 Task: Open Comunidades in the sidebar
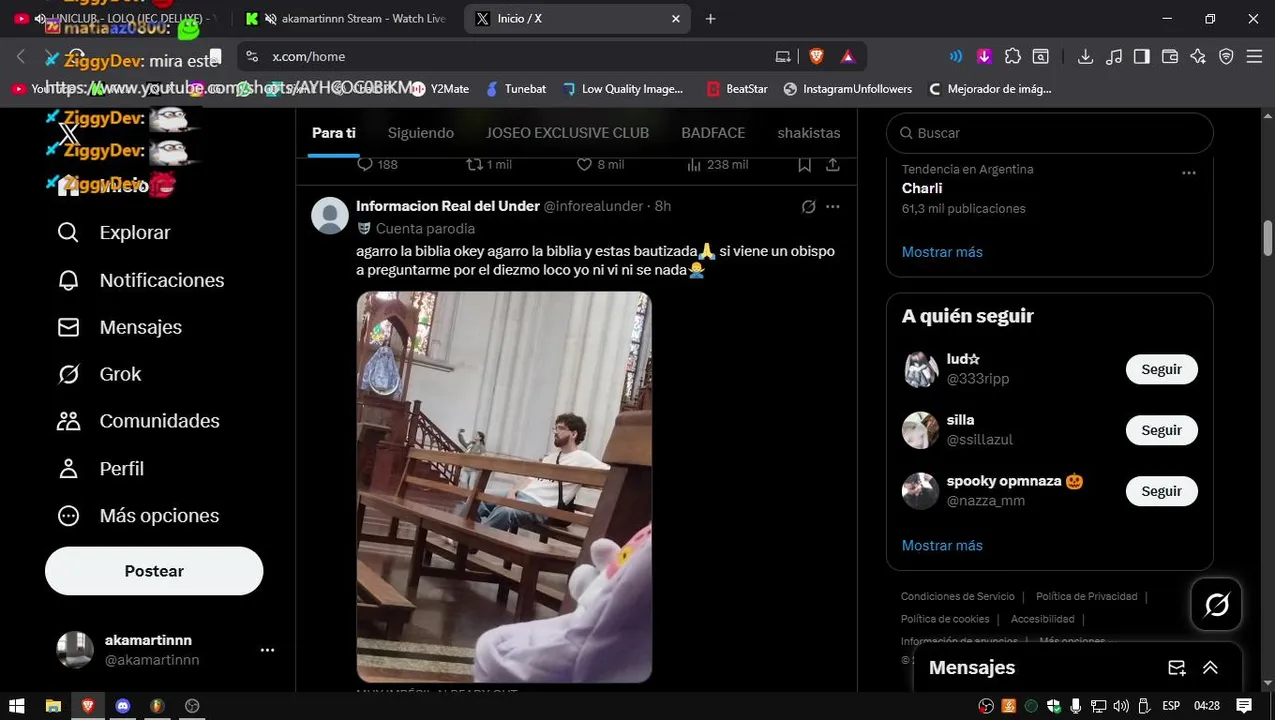tap(138, 421)
